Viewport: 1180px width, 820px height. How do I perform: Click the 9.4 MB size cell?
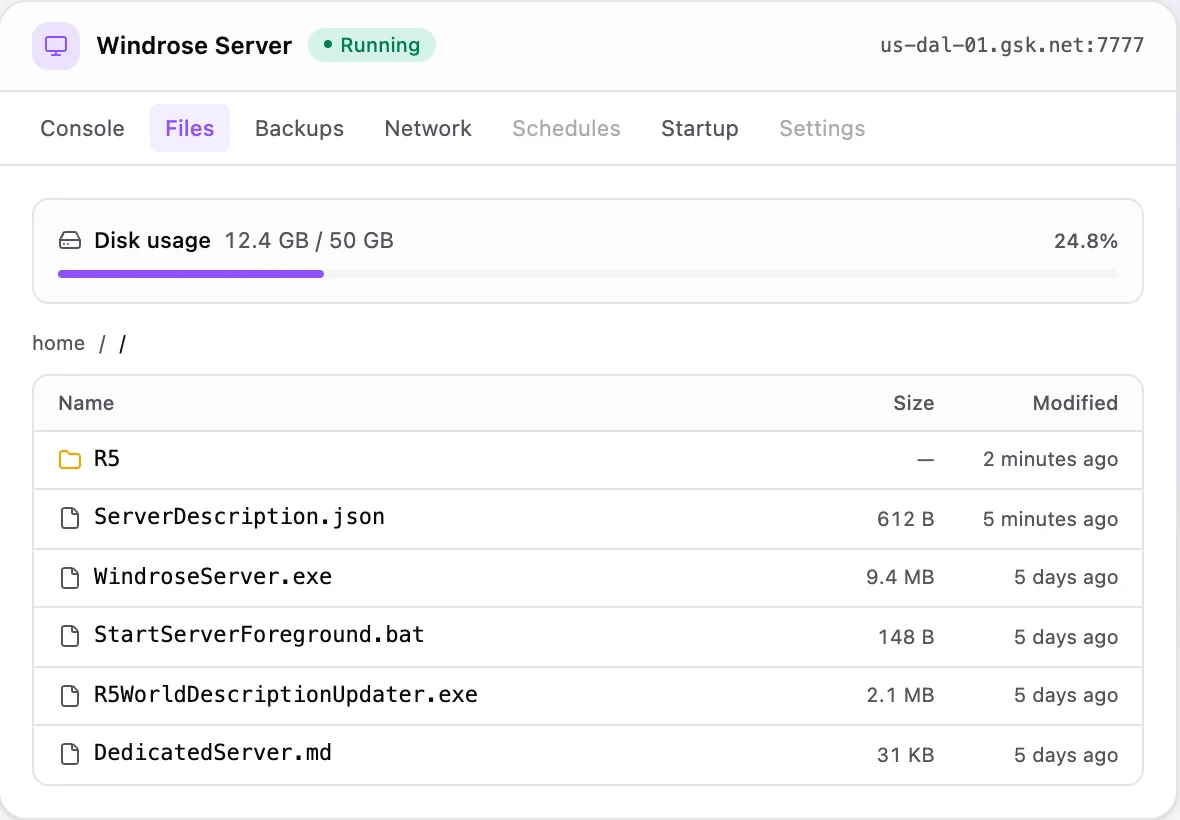coord(900,577)
